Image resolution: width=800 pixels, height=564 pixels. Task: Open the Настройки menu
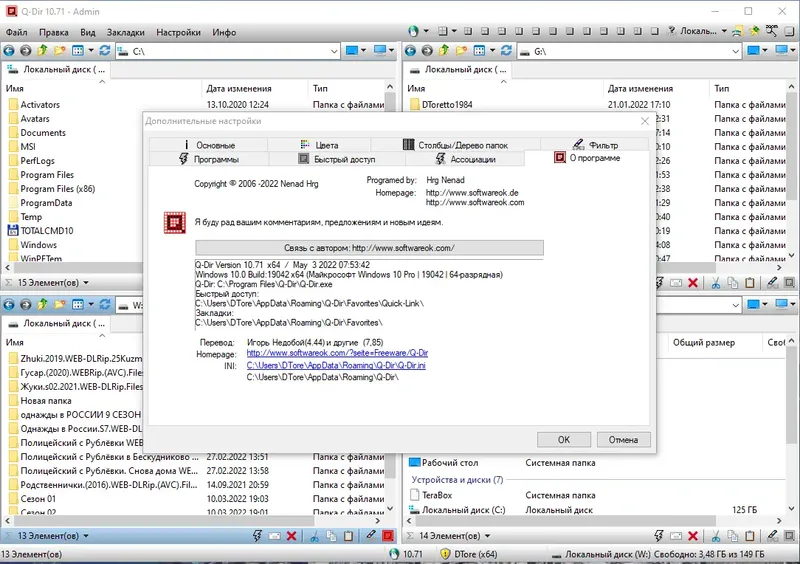(179, 32)
